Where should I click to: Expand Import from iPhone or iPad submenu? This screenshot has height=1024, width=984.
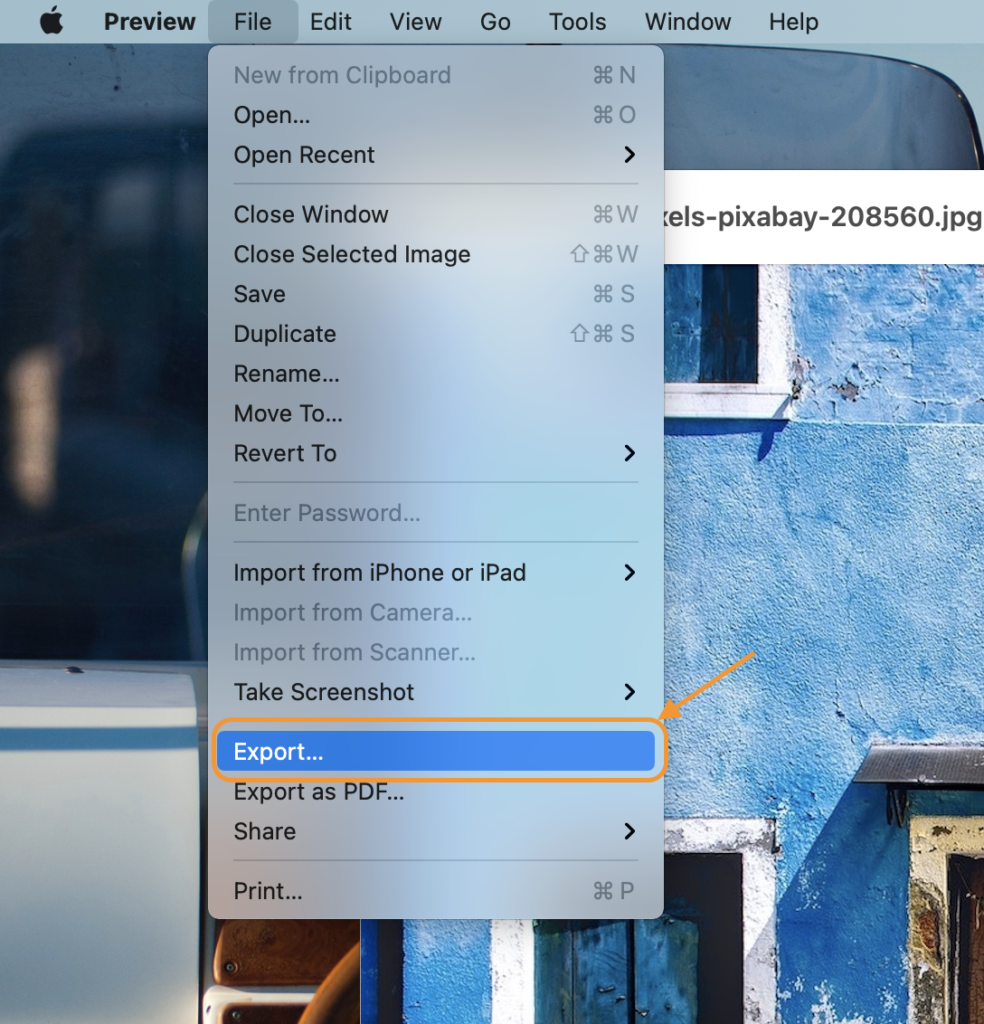pos(380,573)
